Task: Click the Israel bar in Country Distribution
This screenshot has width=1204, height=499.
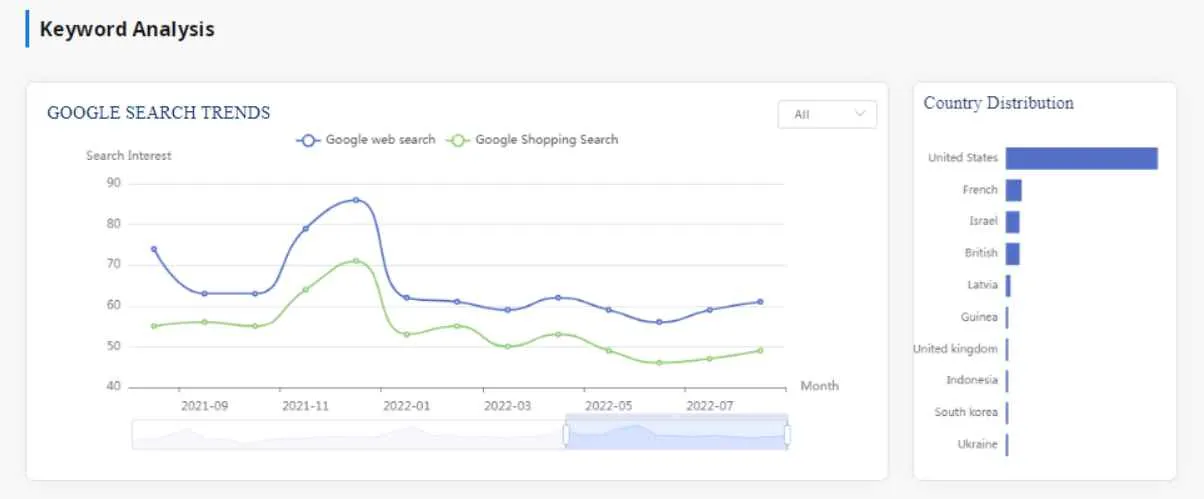Action: coord(1012,222)
